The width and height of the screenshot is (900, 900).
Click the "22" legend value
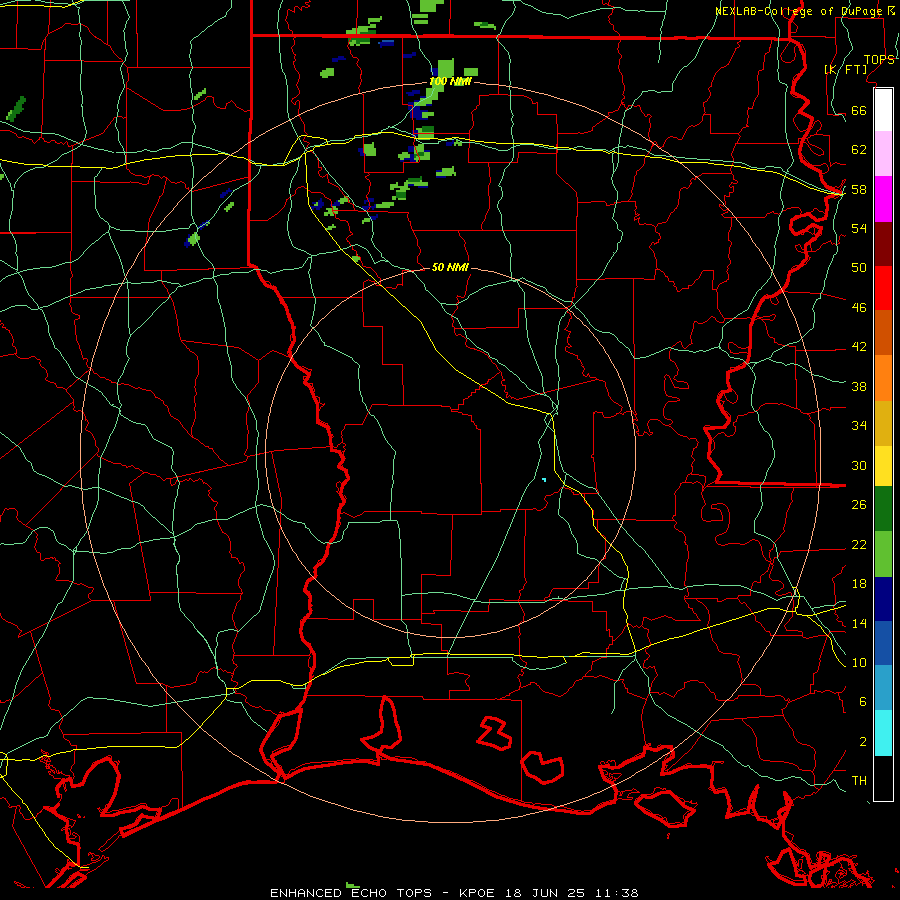tap(859, 544)
